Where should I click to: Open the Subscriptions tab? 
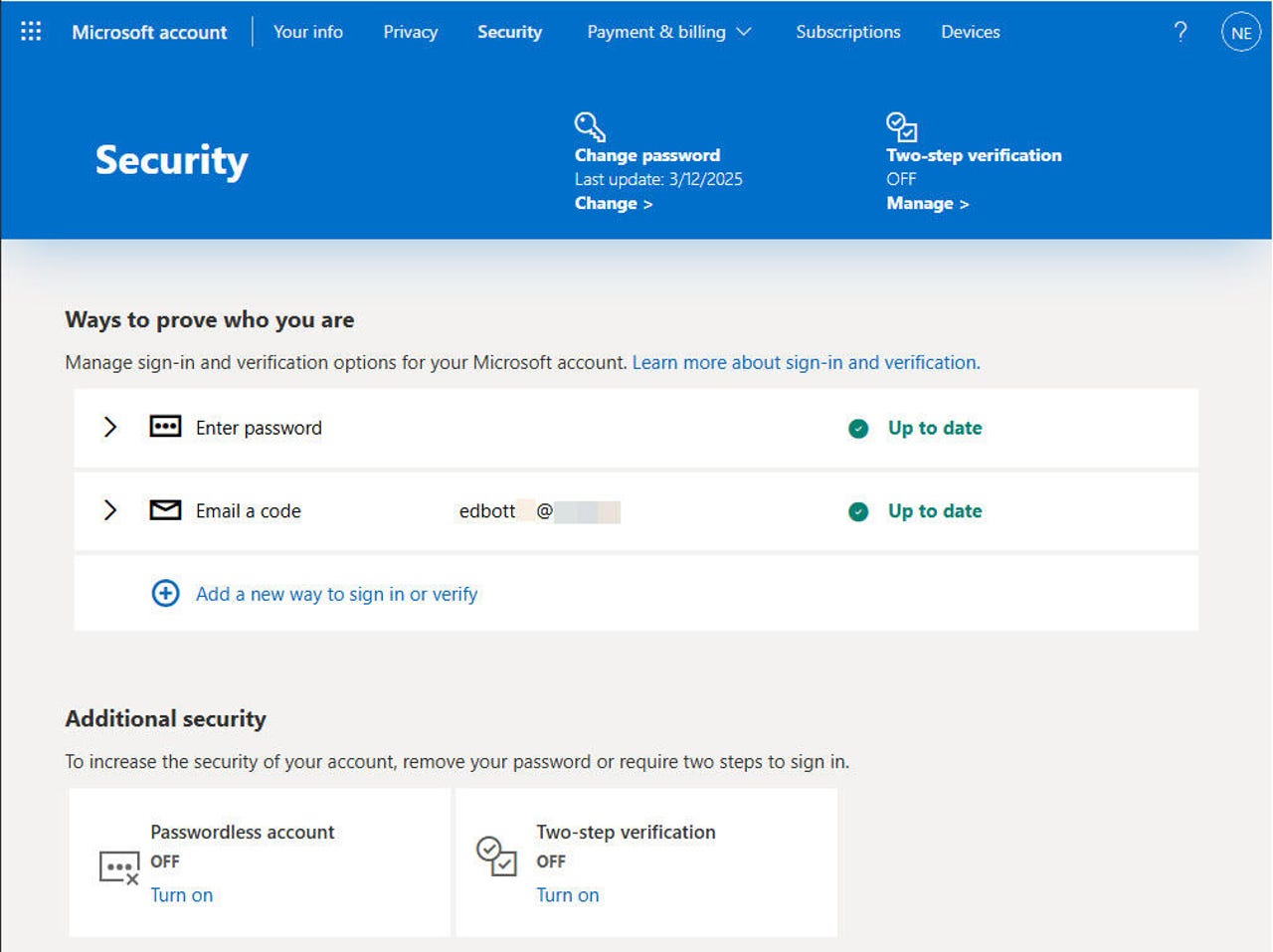[x=848, y=32]
